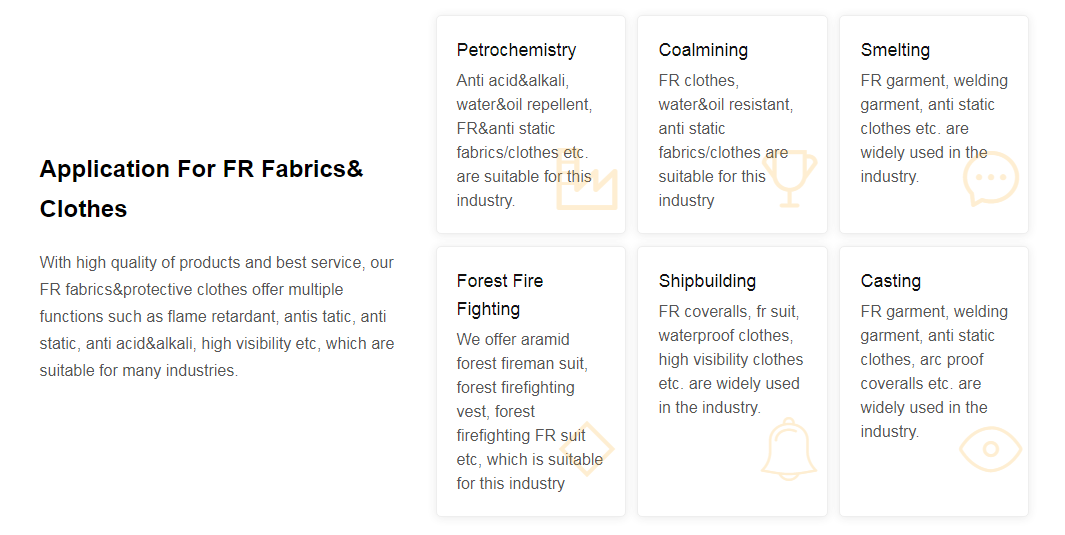Click the Coalmining FR clothes description
Screen dimensions: 1065x535
pyautogui.click(x=723, y=140)
